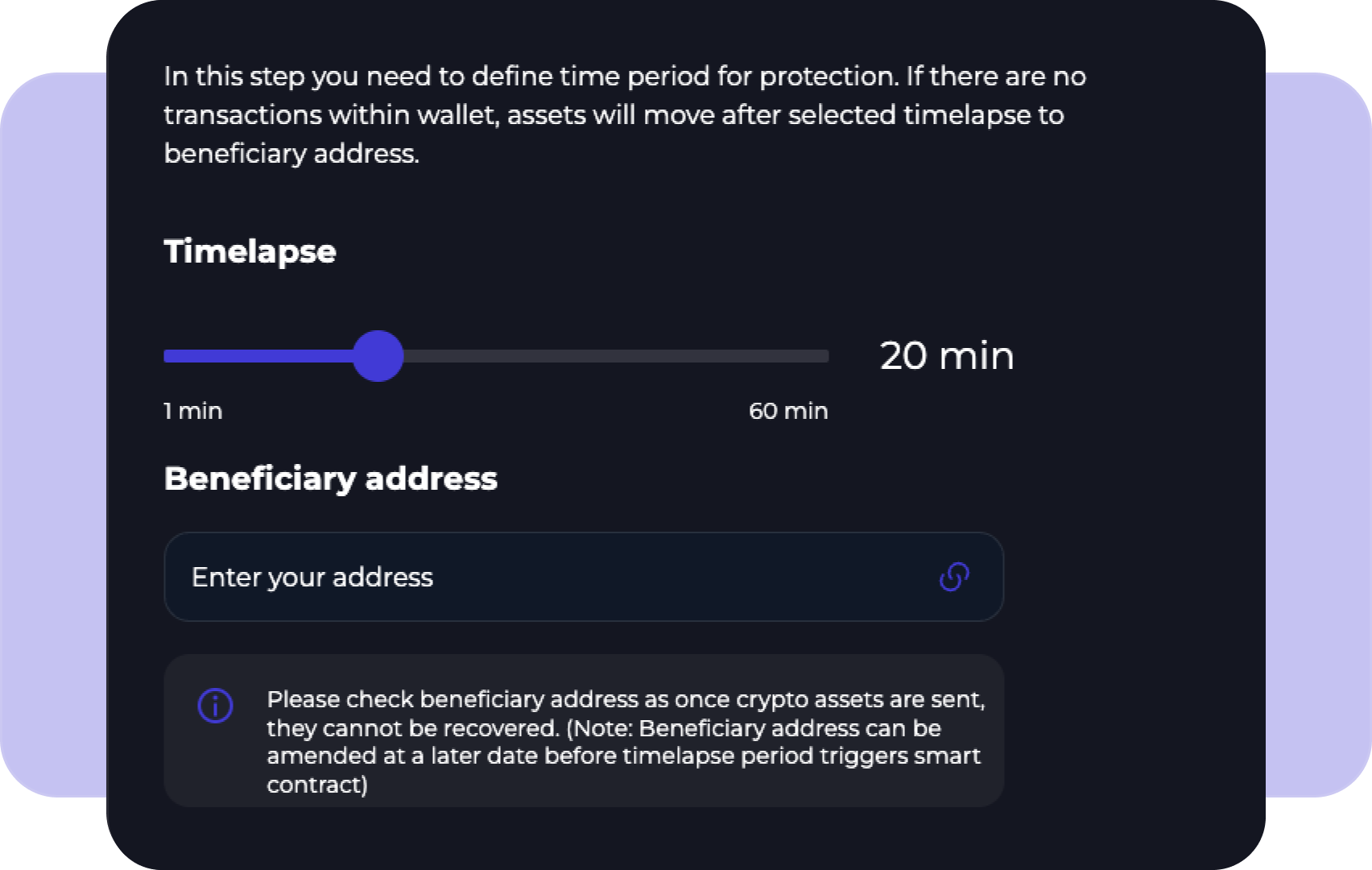Click the "Beneficiary address" section heading
Image resolution: width=1372 pixels, height=870 pixels.
(331, 478)
